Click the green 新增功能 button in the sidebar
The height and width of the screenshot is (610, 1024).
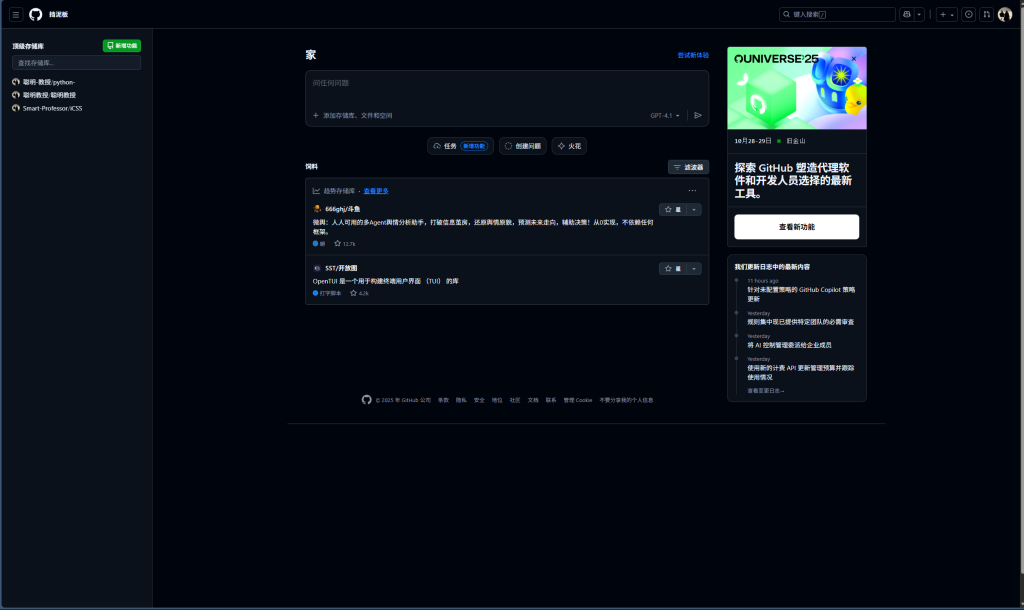[122, 46]
